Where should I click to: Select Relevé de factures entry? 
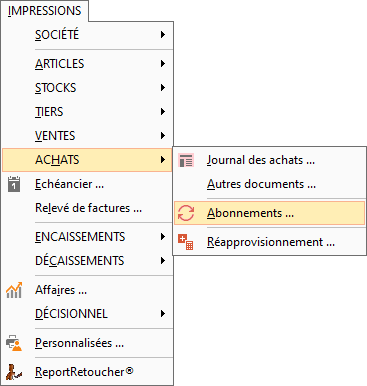(x=87, y=208)
